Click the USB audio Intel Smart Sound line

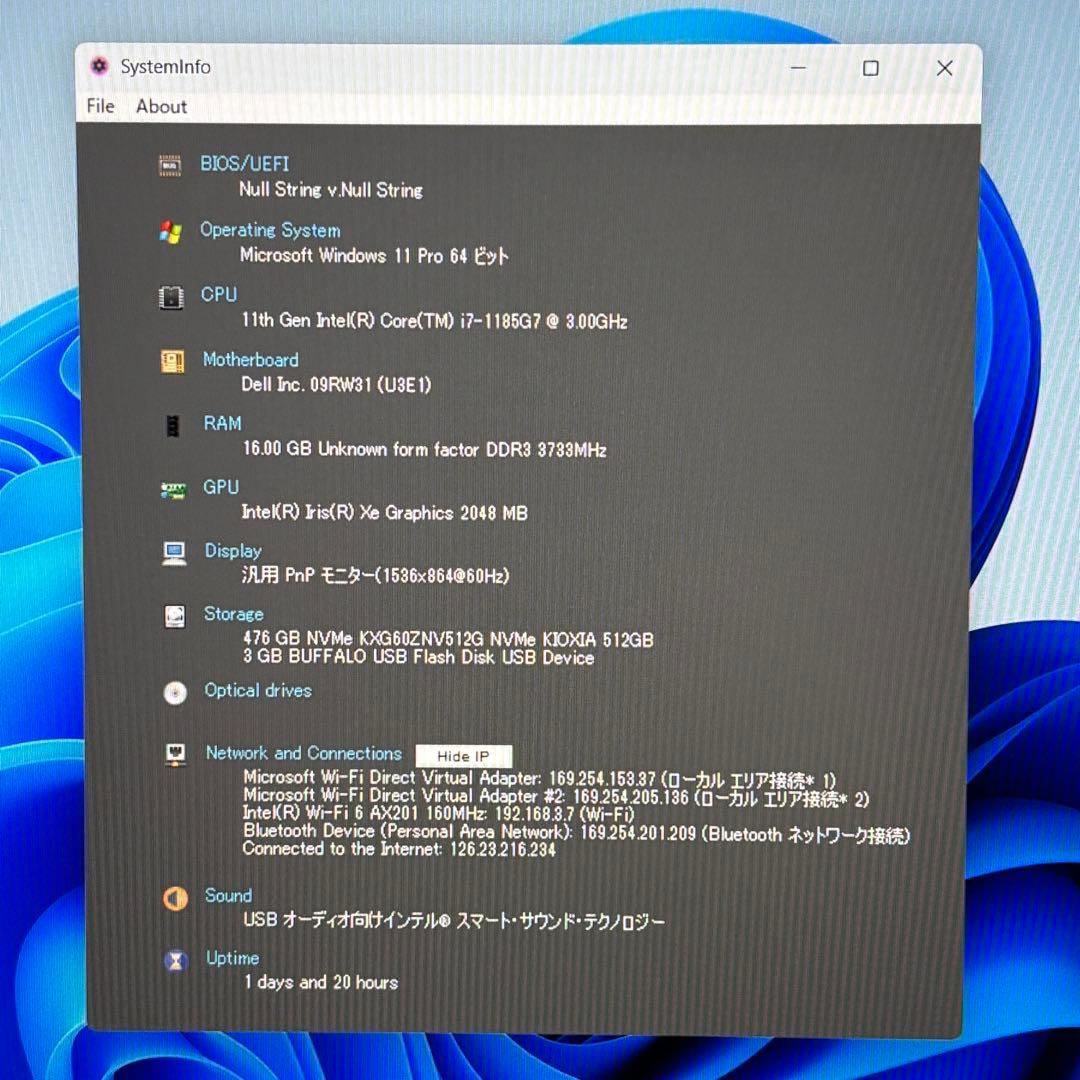(x=454, y=920)
